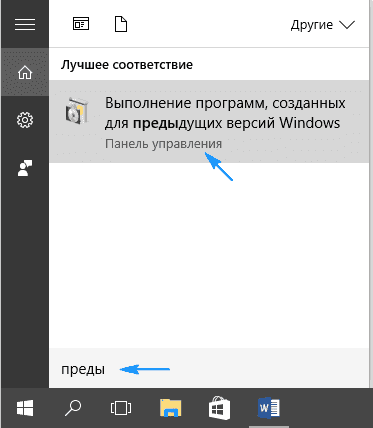Expand the Другие filter dropdown
Image resolution: width=373 pixels, height=428 pixels.
(322, 25)
